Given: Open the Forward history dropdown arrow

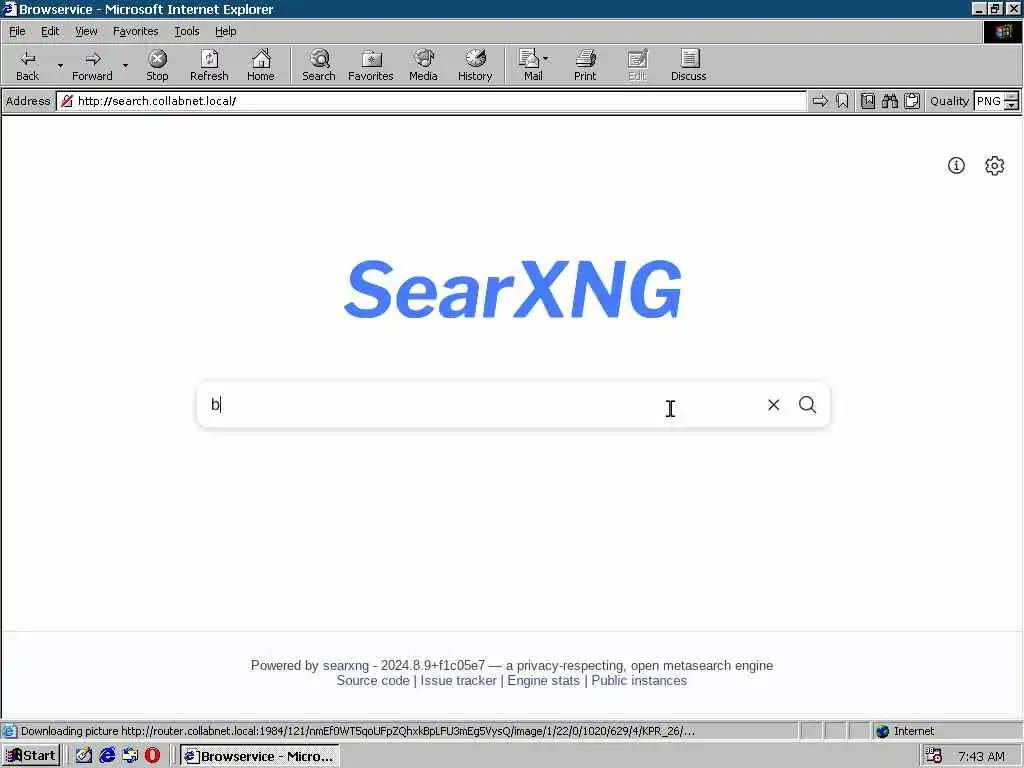Looking at the screenshot, I should tap(125, 65).
